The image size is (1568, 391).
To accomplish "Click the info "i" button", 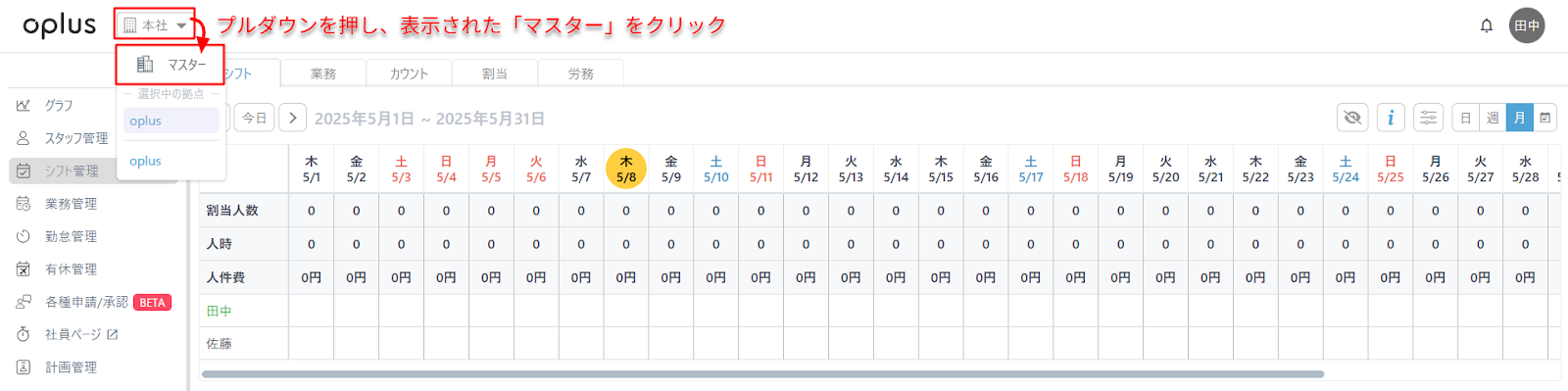I will coord(1391,118).
